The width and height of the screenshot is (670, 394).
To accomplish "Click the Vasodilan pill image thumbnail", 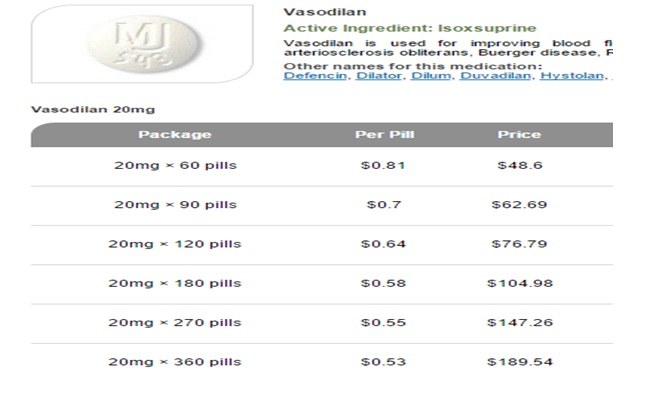I will click(x=142, y=44).
